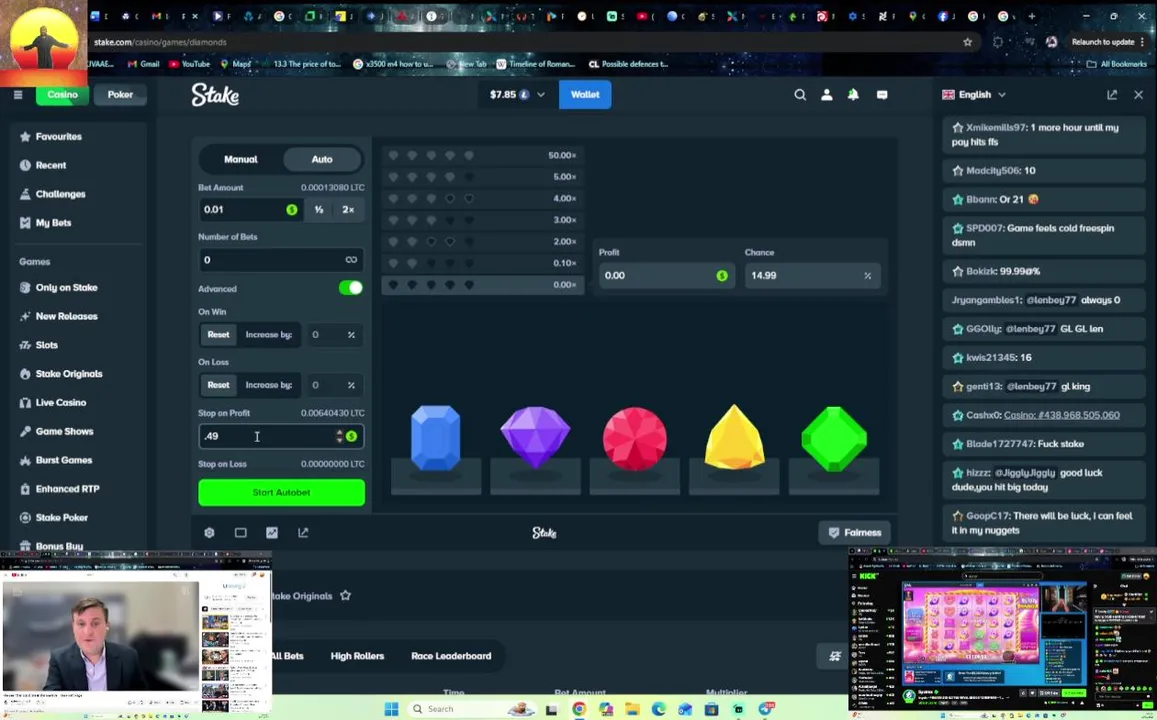1157x720 pixels.
Task: Open game settings gear icon
Action: [209, 533]
